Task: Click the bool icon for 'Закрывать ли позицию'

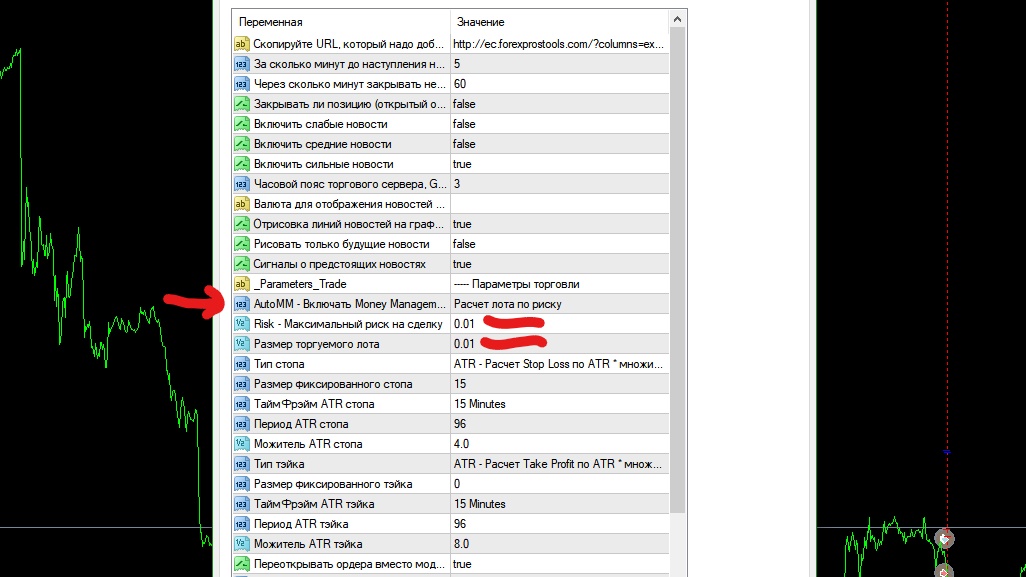Action: point(241,104)
